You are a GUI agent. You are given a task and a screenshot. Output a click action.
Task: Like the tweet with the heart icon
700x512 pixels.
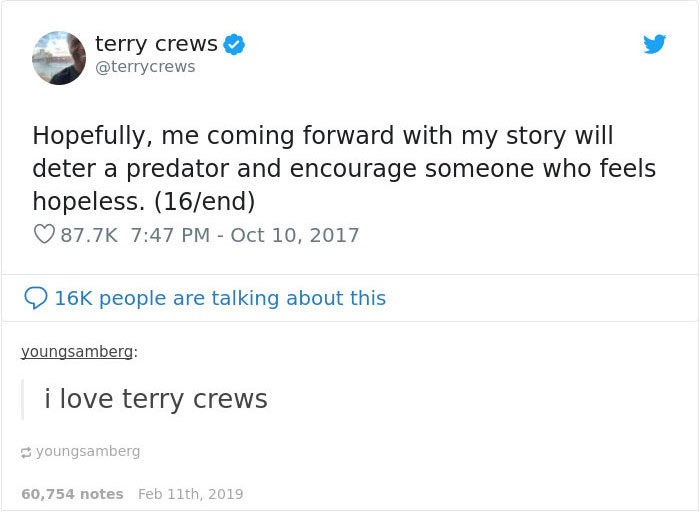click(x=43, y=235)
